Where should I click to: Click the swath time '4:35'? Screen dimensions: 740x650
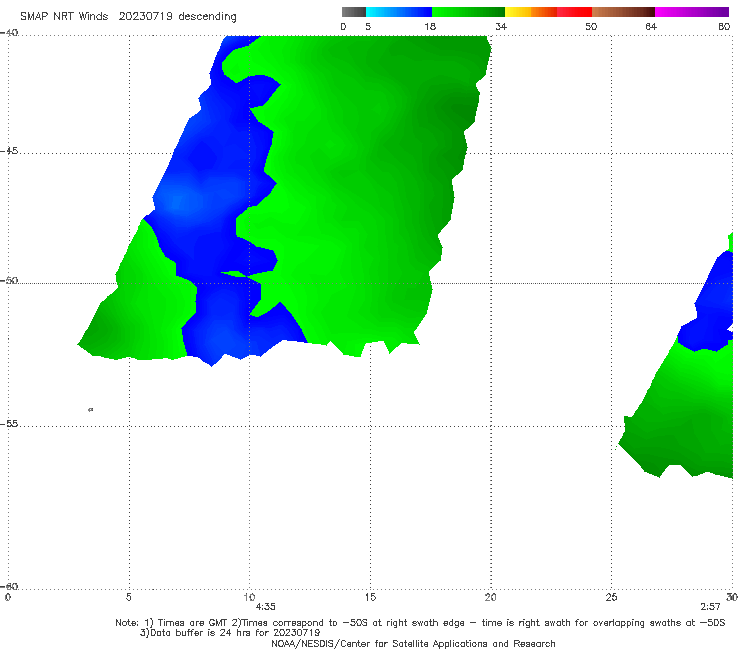coord(265,607)
